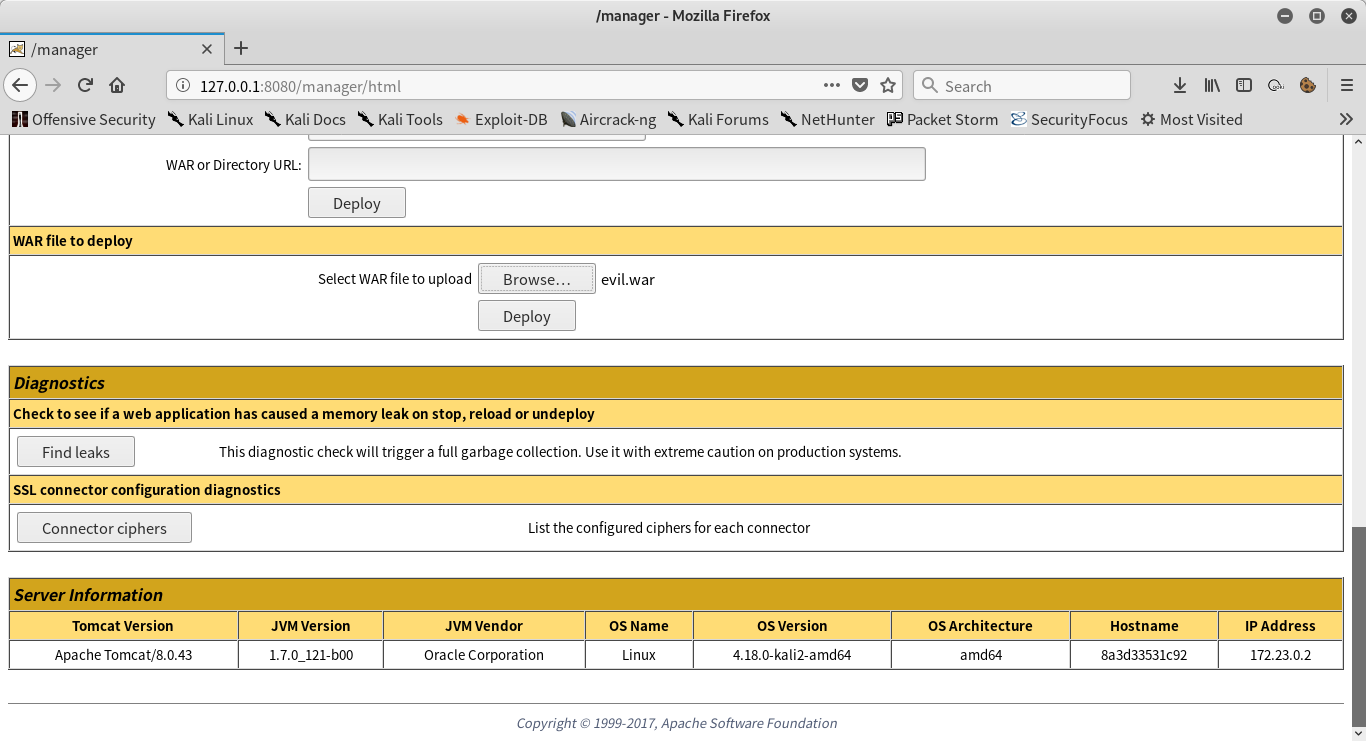Show site information for 127.0.0.1
Screen dimensions: 1366x741
coord(183,86)
